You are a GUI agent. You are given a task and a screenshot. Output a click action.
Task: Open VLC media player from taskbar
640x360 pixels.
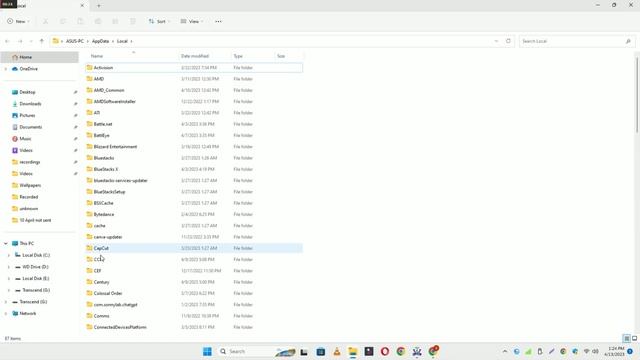337,351
